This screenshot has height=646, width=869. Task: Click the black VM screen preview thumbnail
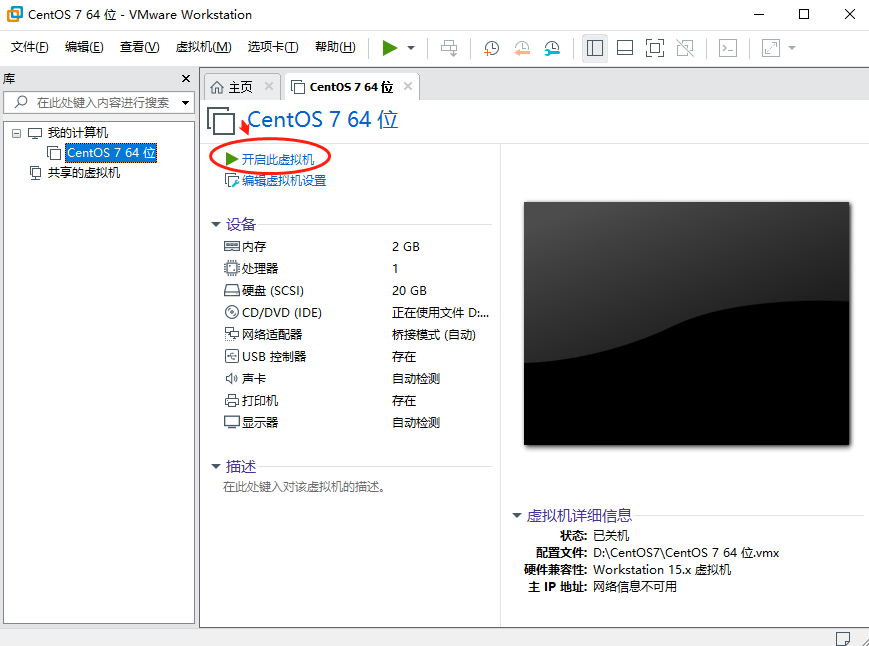686,324
